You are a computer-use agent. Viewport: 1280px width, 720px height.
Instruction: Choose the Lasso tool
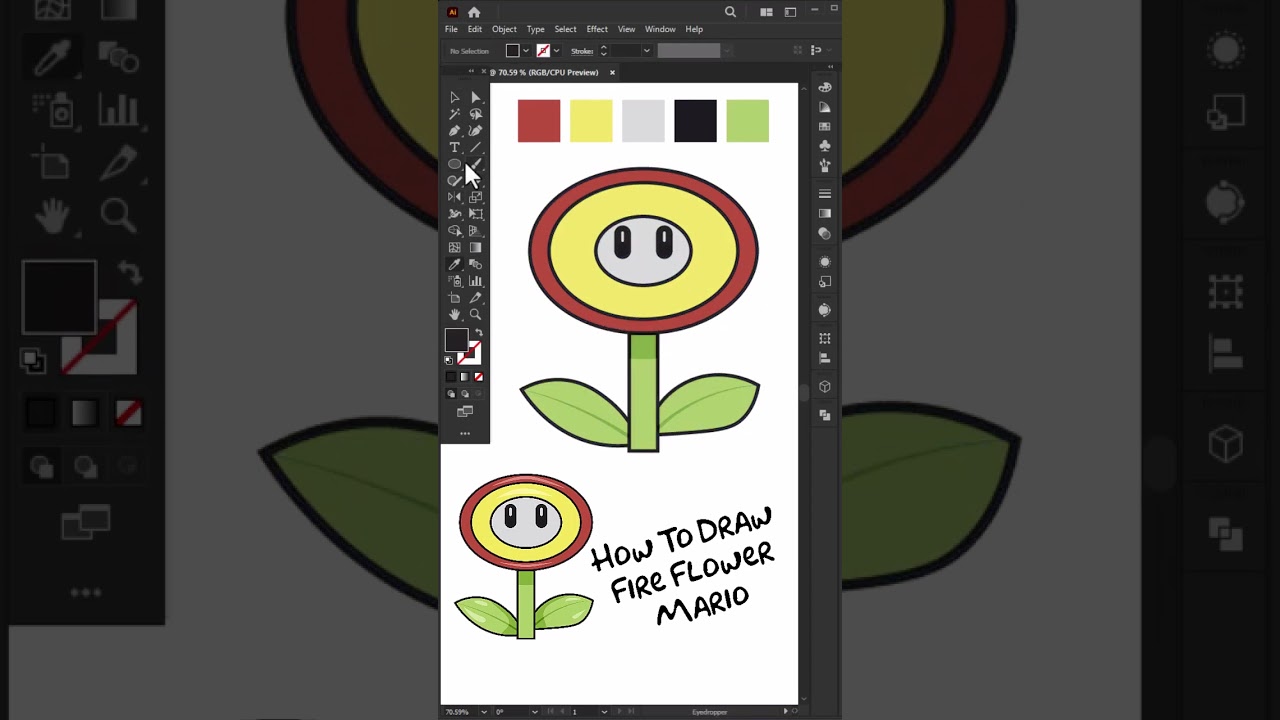475,114
